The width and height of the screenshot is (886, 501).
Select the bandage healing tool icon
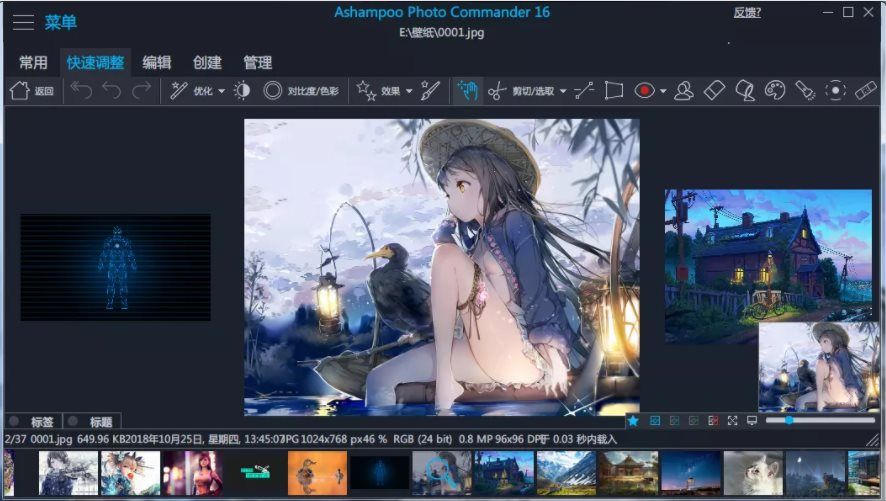[x=866, y=91]
